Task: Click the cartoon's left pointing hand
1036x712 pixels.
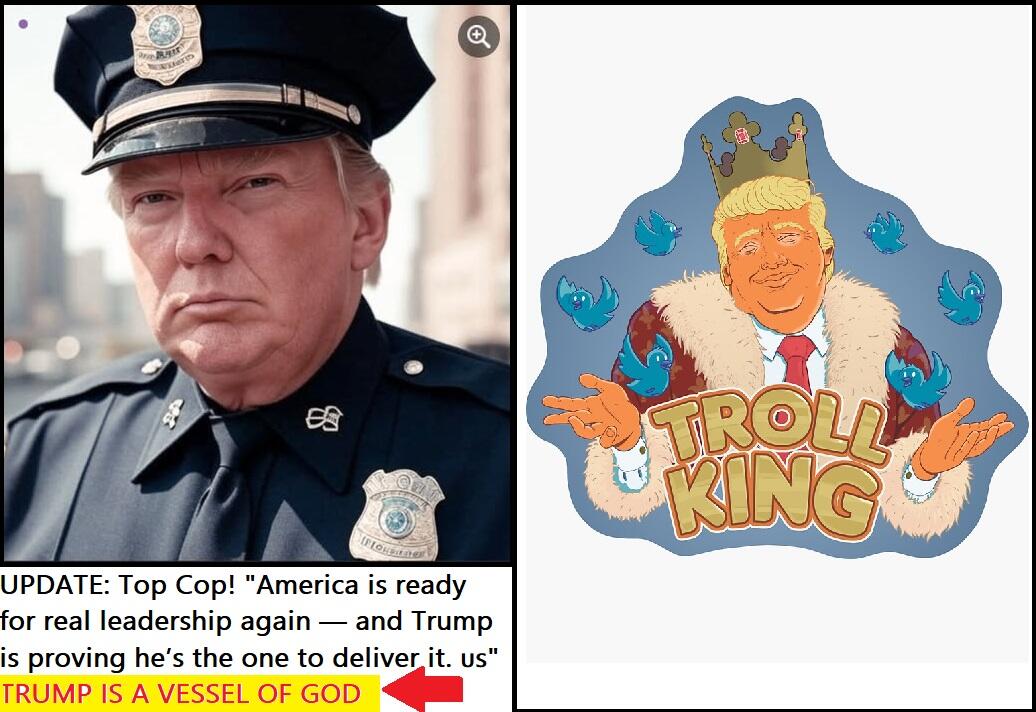Action: tap(591, 411)
